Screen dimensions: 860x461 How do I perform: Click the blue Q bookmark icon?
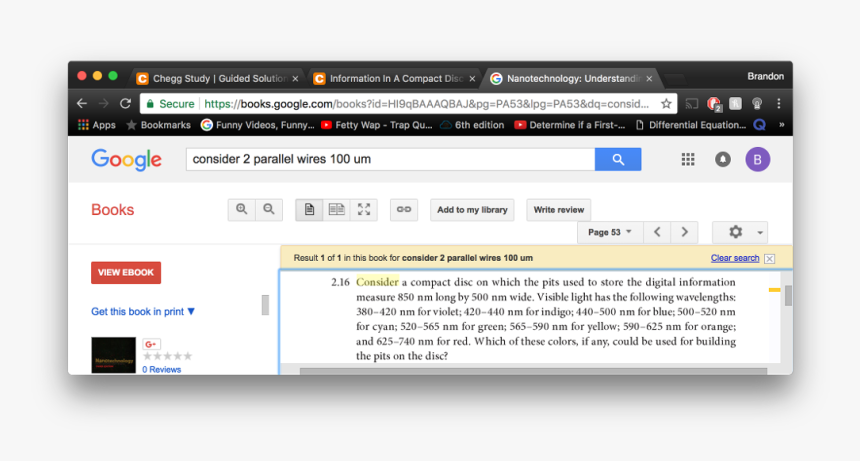point(760,125)
